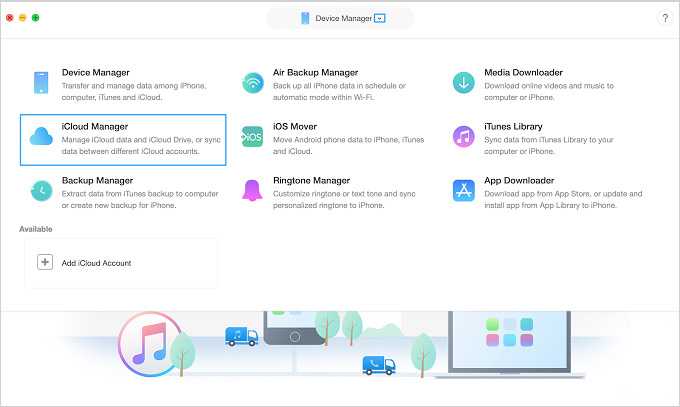Open the Air Backup Manager Wi-Fi icon

[x=253, y=83]
